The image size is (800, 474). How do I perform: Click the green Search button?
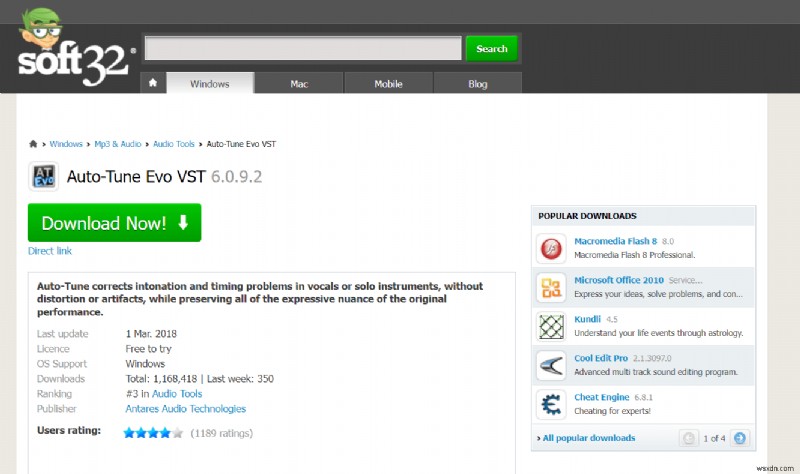tap(492, 48)
